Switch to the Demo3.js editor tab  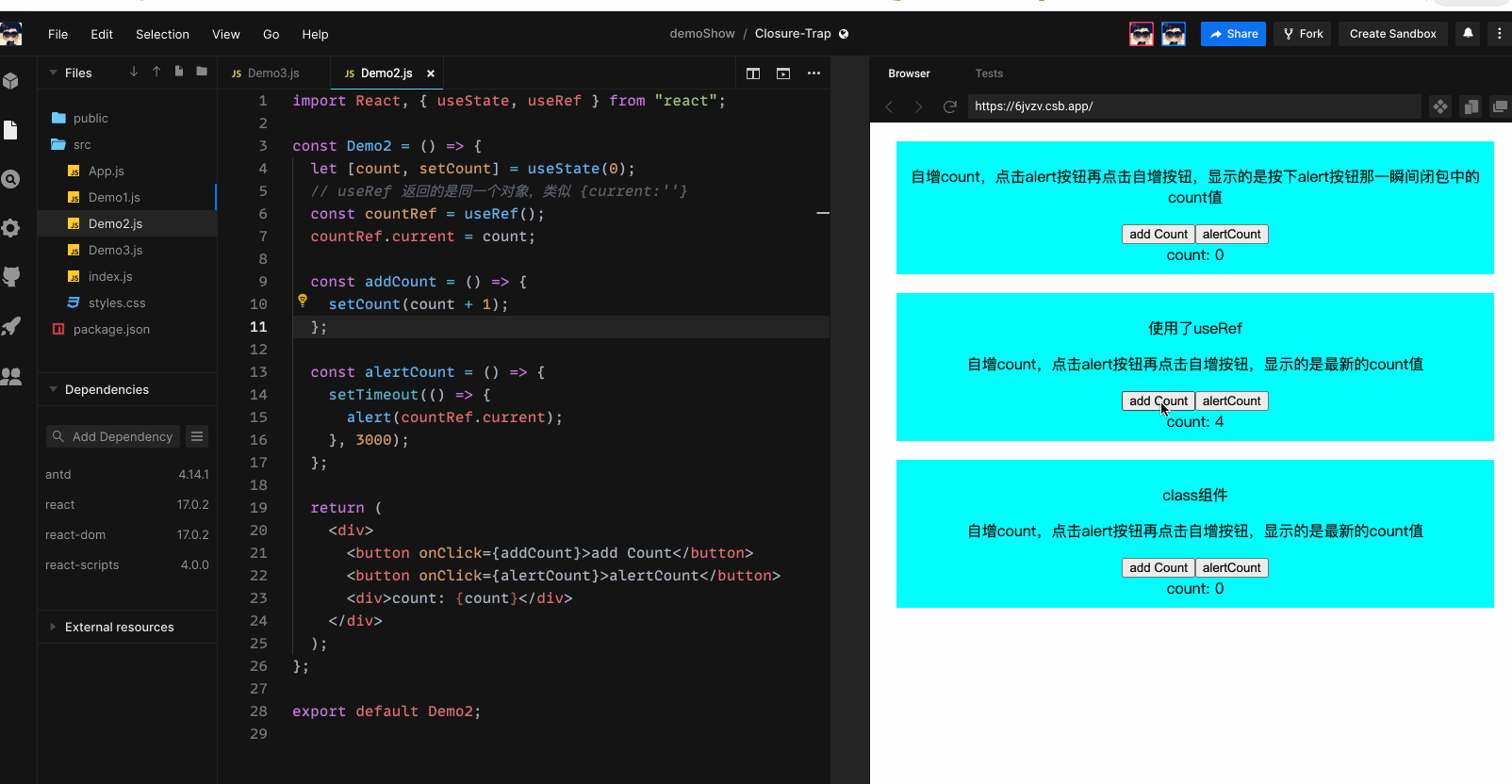(273, 73)
